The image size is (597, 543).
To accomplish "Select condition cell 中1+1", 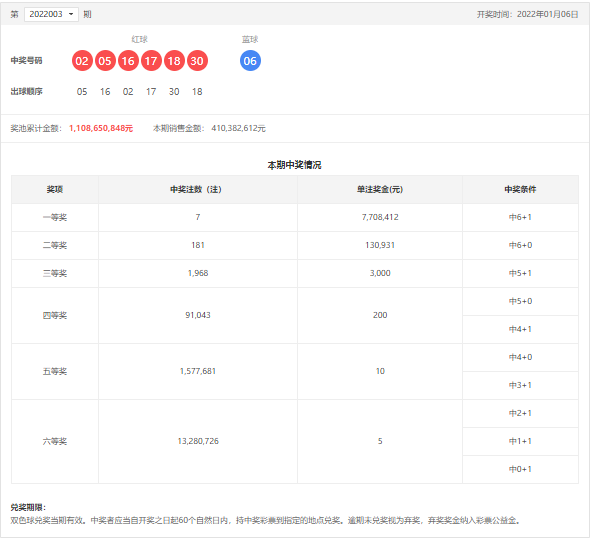I will click(520, 441).
